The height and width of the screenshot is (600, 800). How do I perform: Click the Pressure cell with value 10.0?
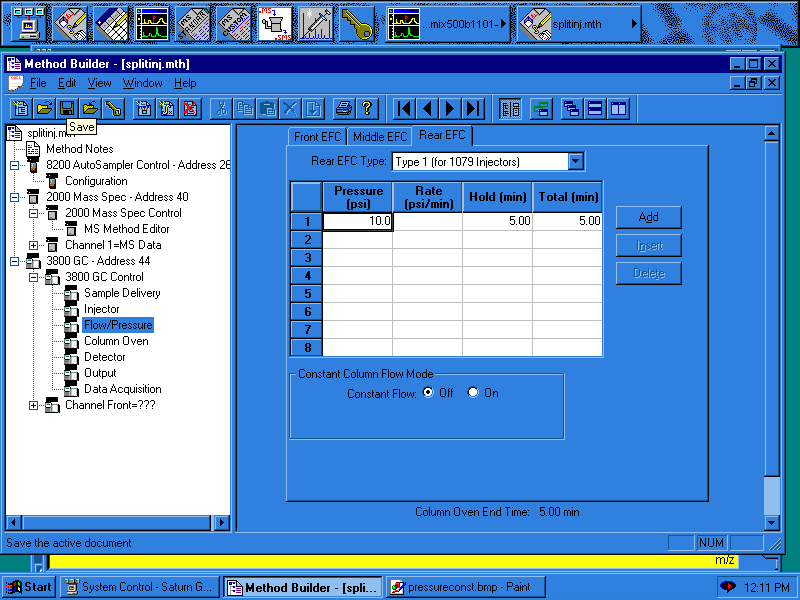pyautogui.click(x=358, y=221)
